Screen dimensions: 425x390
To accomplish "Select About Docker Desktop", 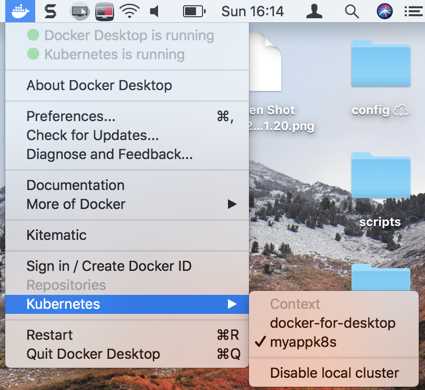I will 127,85.
